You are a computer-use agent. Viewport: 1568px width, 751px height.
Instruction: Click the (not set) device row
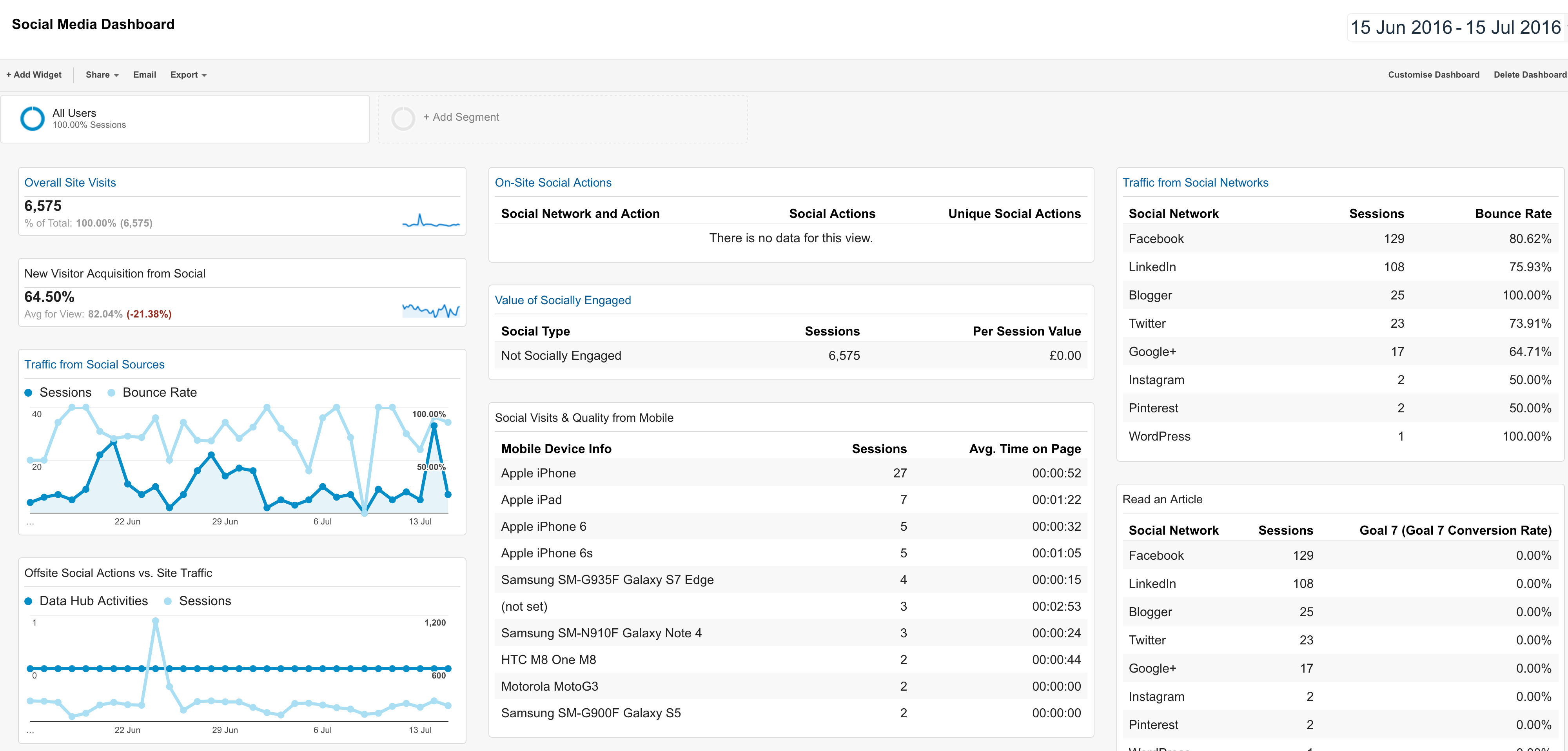tap(791, 607)
